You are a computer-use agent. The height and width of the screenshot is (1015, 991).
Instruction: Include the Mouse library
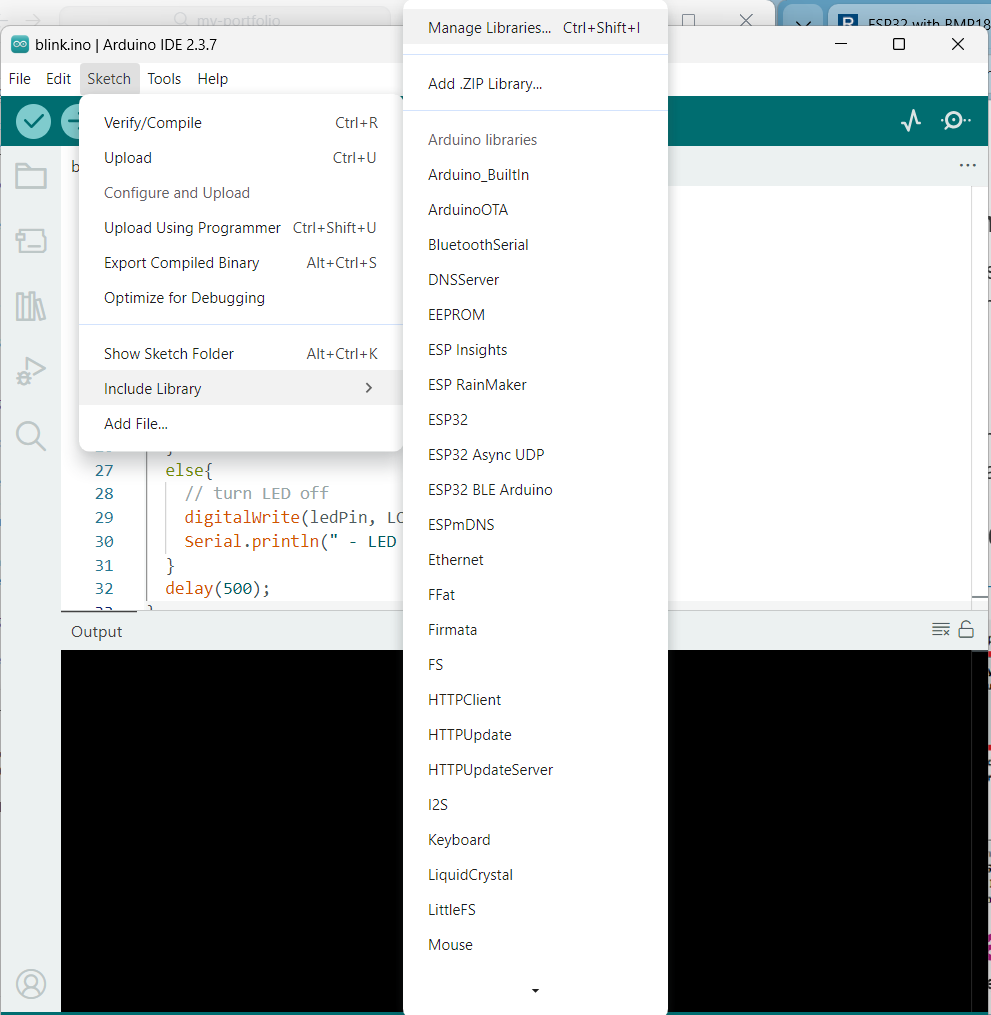pos(535,945)
